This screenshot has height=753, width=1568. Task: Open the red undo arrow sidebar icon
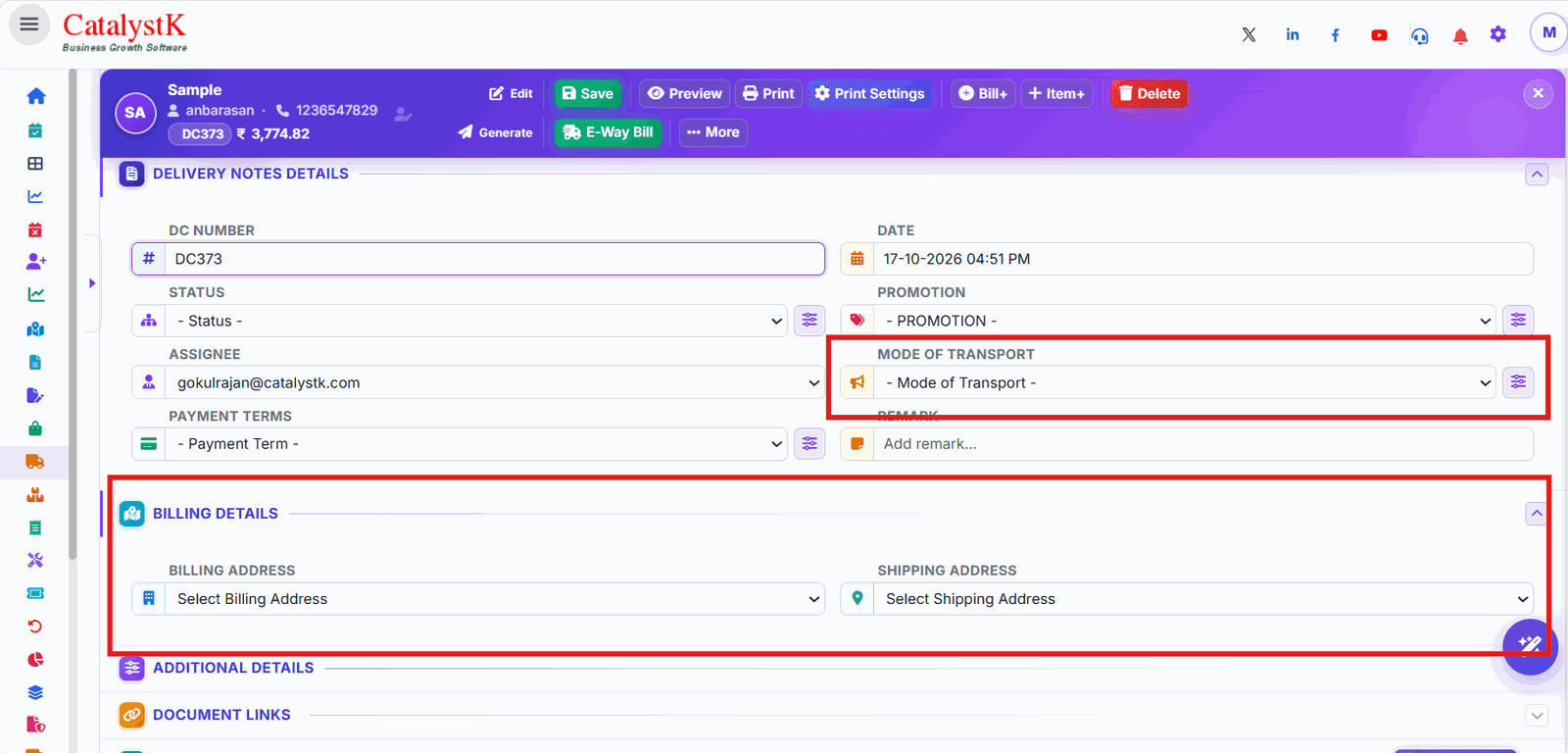(x=35, y=627)
